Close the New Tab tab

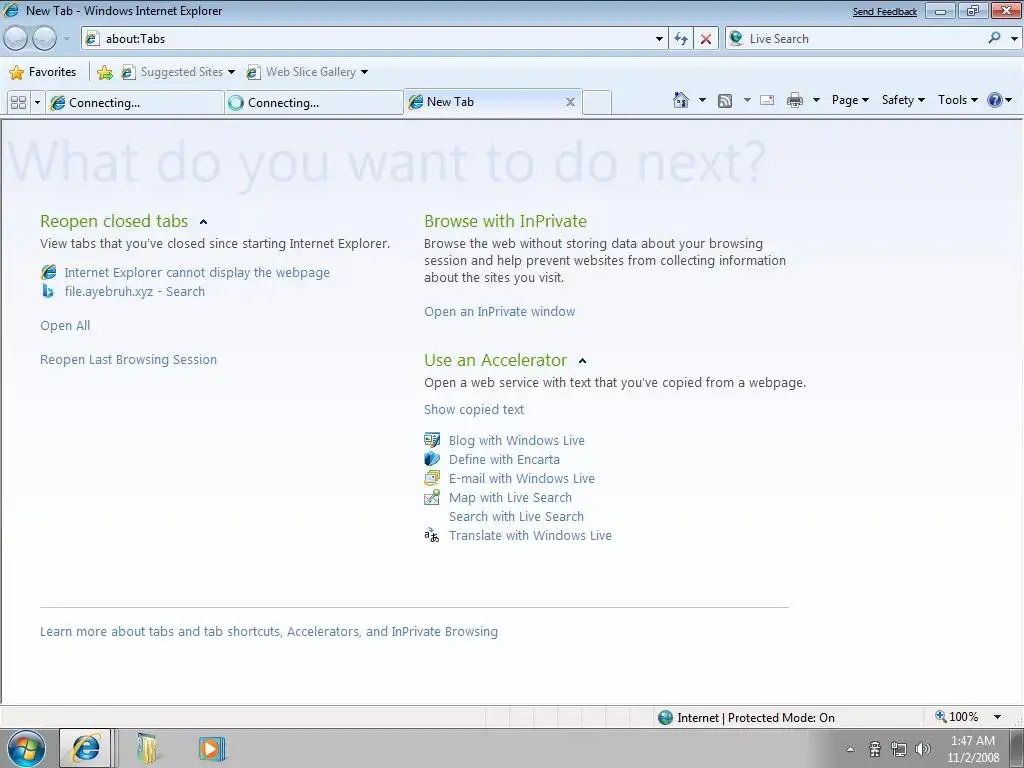tap(570, 102)
